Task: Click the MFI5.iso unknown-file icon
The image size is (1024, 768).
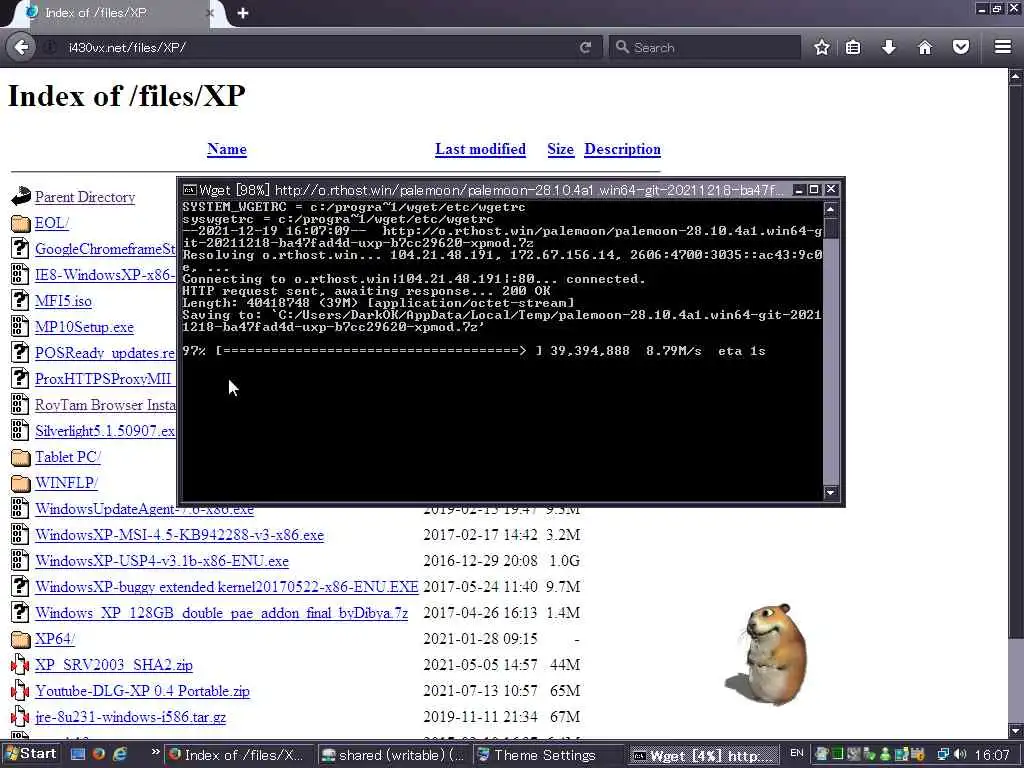Action: tap(20, 300)
